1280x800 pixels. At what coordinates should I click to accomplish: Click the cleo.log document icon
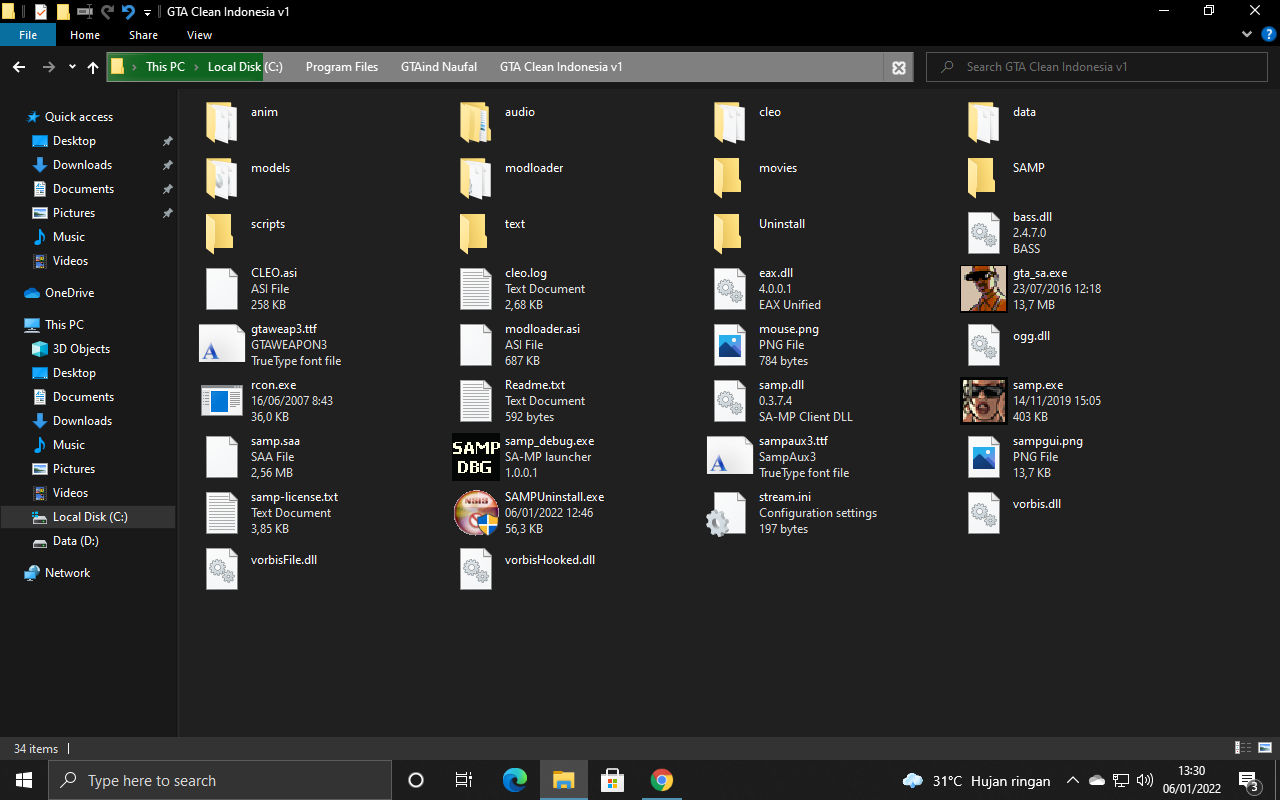click(x=476, y=288)
